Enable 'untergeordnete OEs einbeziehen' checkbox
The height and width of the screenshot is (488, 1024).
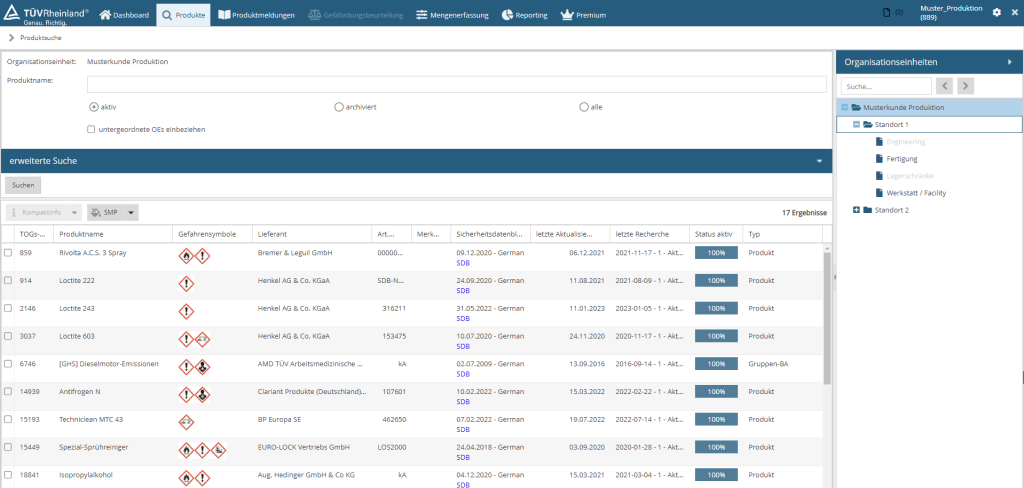pos(91,129)
